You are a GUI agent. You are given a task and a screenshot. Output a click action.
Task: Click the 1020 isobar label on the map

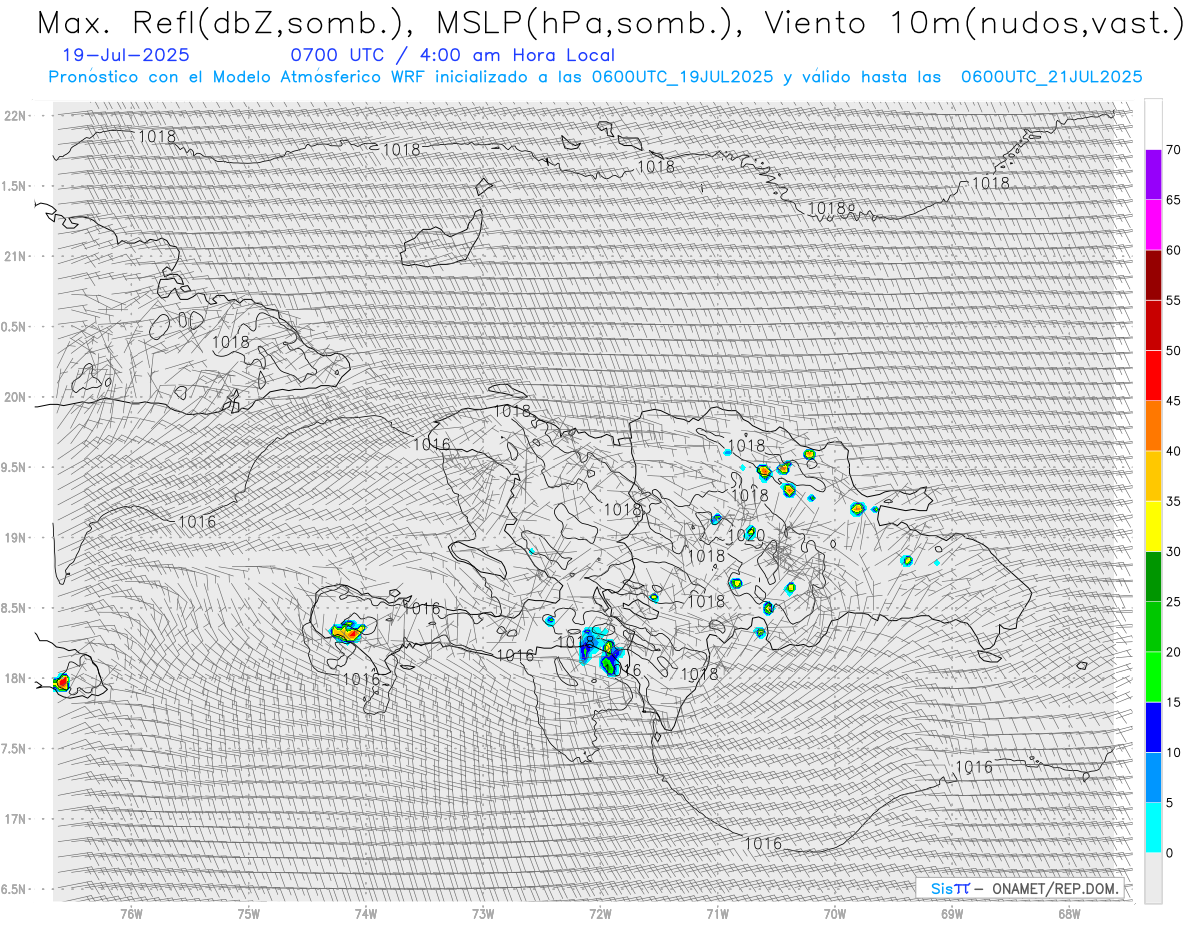745,536
